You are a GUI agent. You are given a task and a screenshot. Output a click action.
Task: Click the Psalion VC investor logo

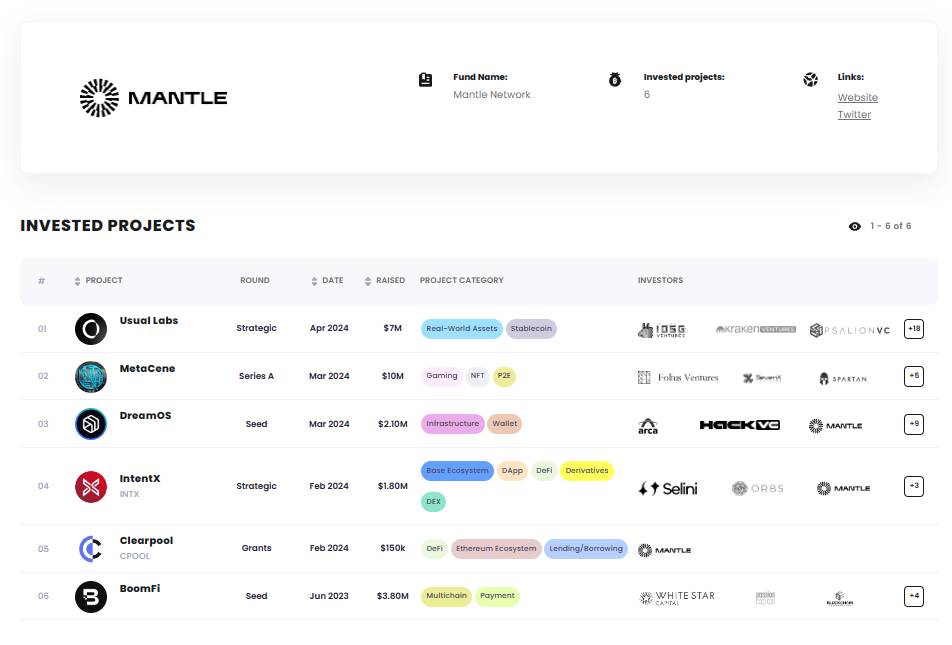pos(850,330)
